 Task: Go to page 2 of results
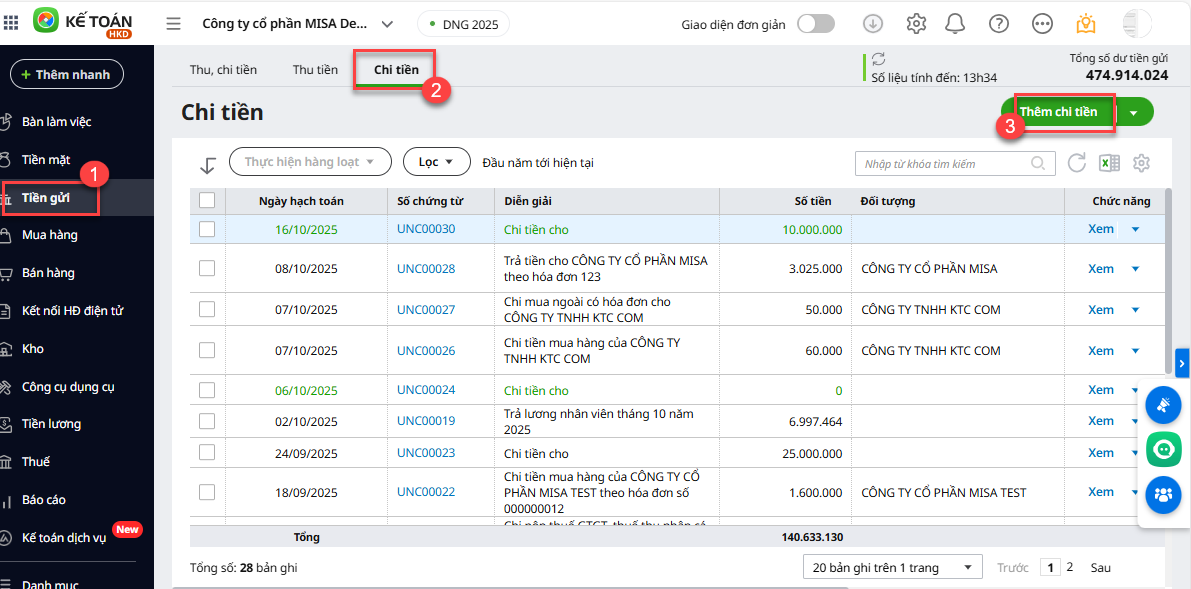(1070, 567)
